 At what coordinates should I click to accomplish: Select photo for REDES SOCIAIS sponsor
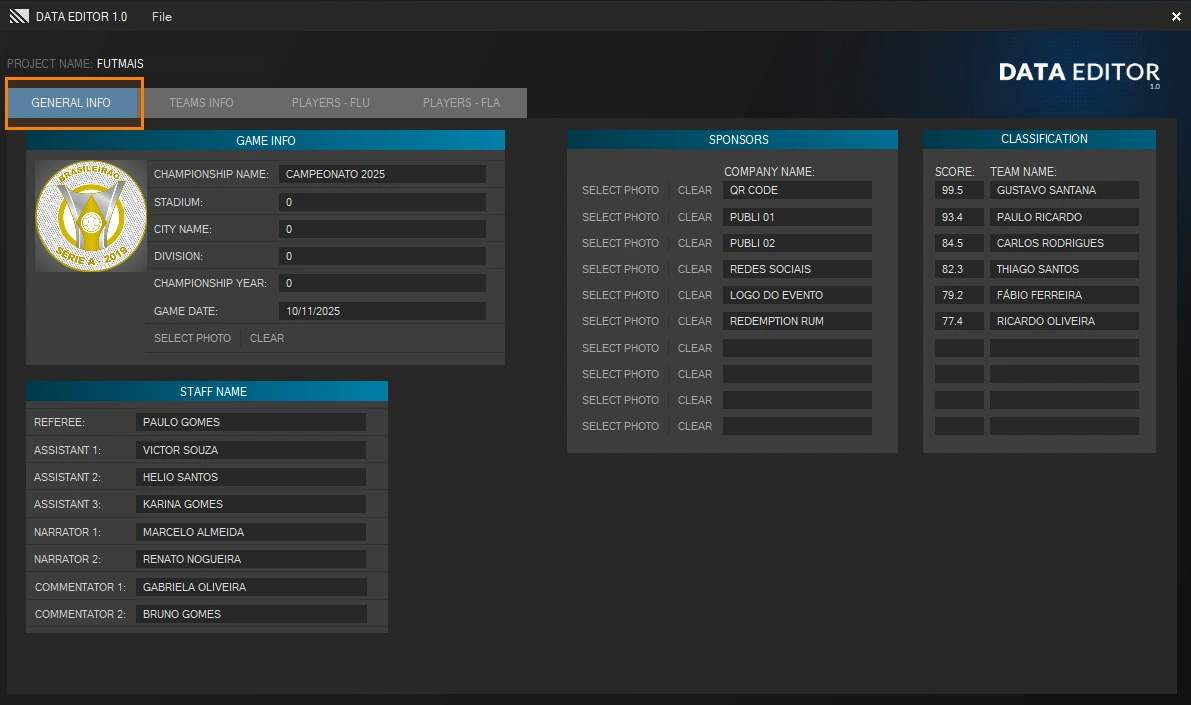click(620, 269)
